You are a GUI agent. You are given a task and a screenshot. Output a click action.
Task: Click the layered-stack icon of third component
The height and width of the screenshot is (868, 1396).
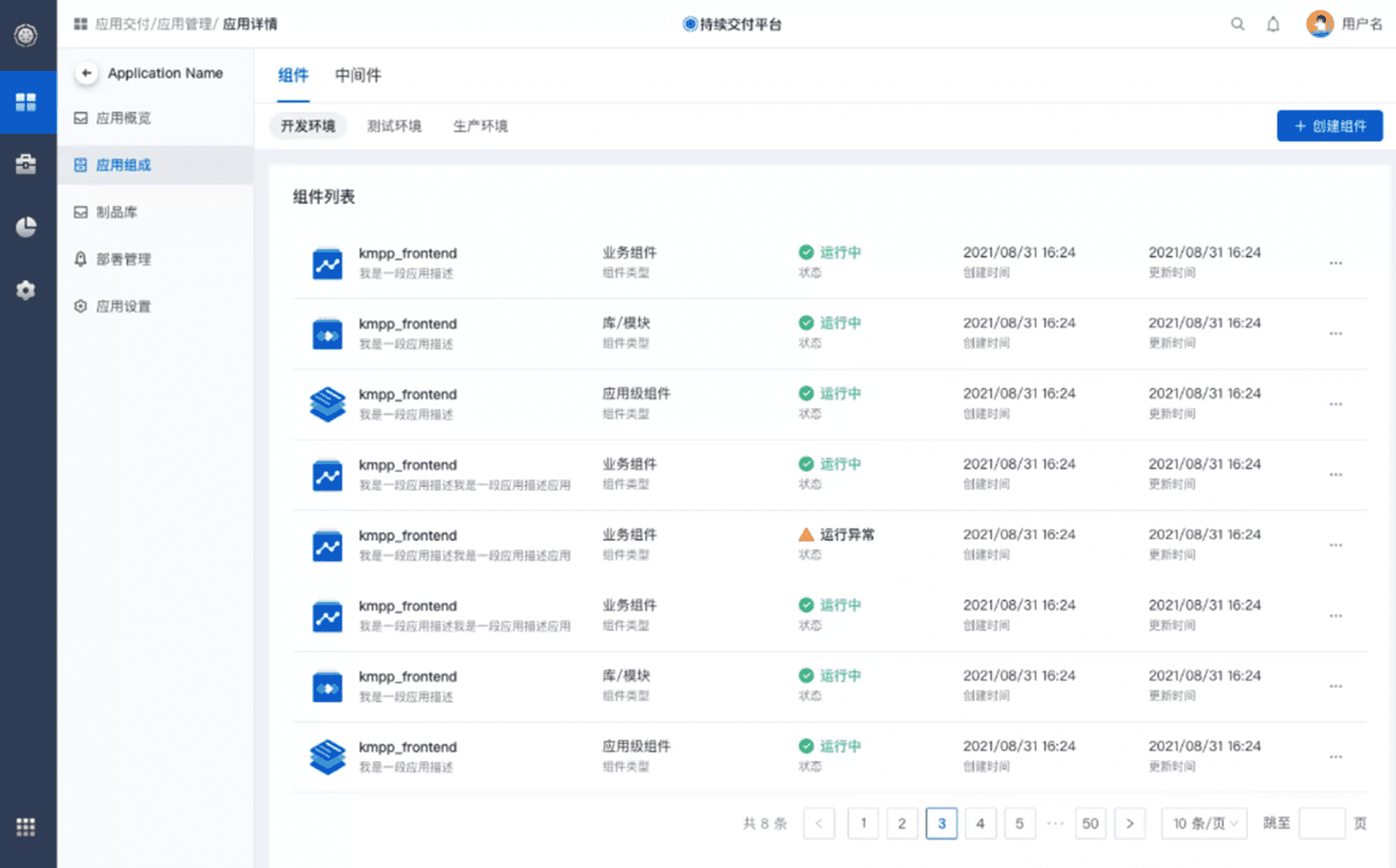coord(328,404)
